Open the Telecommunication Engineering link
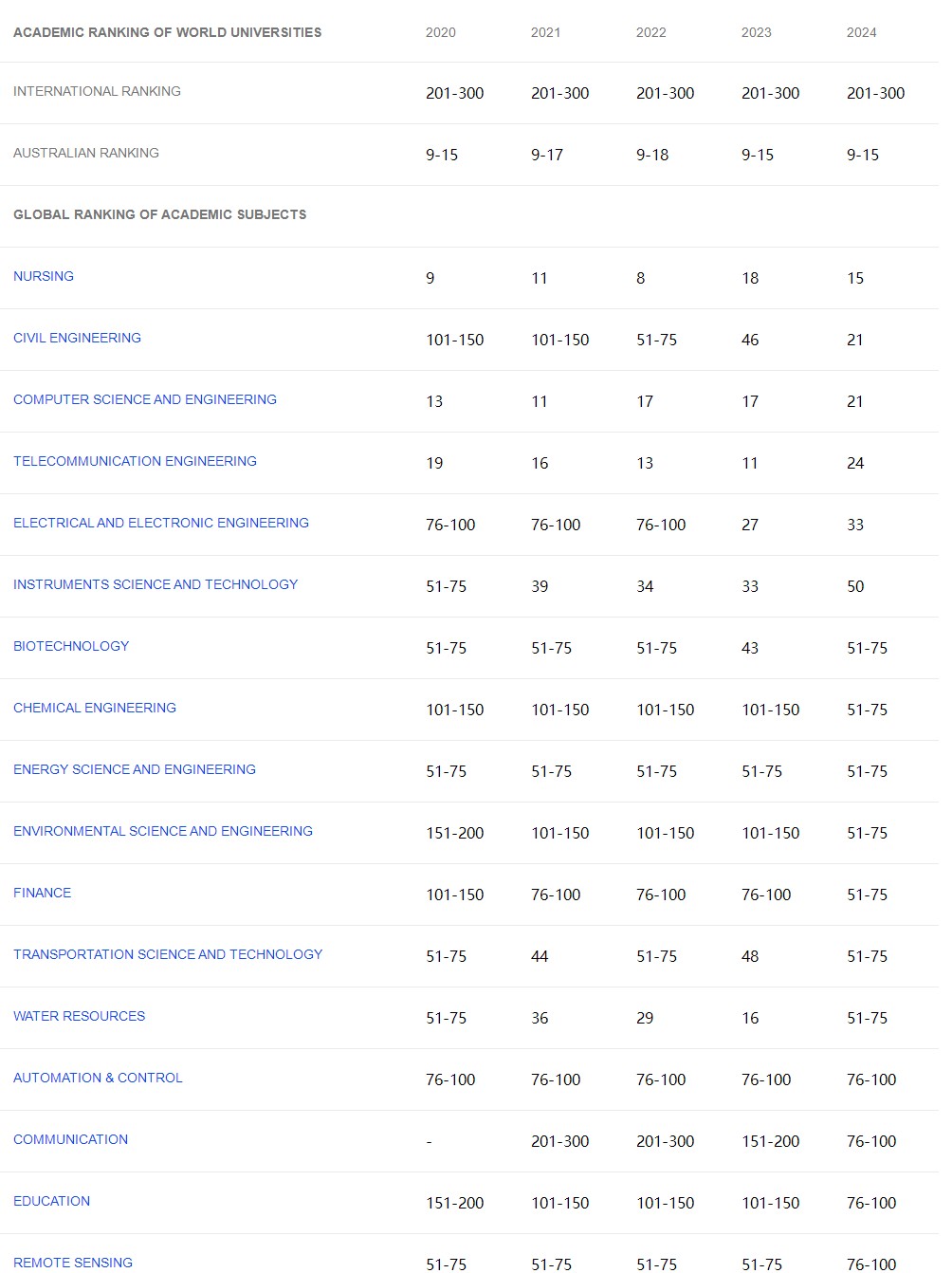Screen dimensions: 952x1273 [135, 461]
